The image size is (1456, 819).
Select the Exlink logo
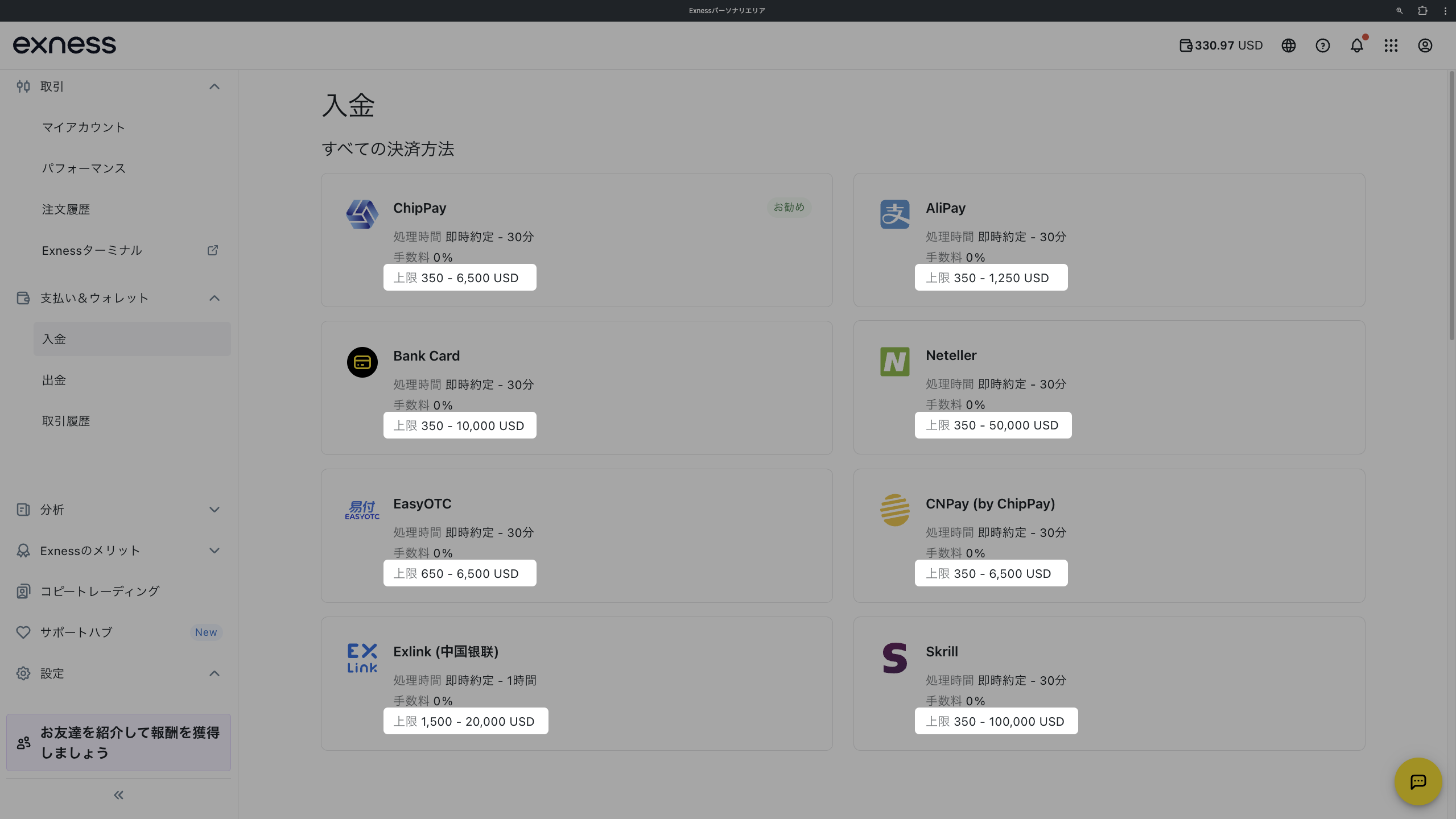tap(362, 658)
